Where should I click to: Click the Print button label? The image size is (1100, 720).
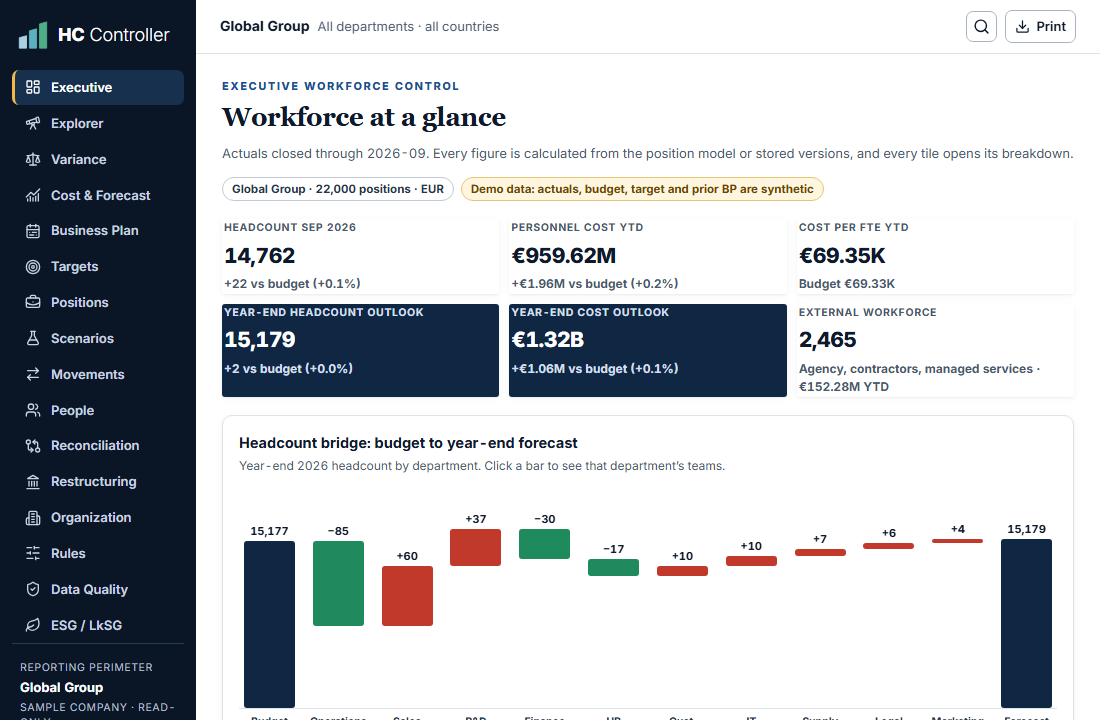coord(1051,27)
